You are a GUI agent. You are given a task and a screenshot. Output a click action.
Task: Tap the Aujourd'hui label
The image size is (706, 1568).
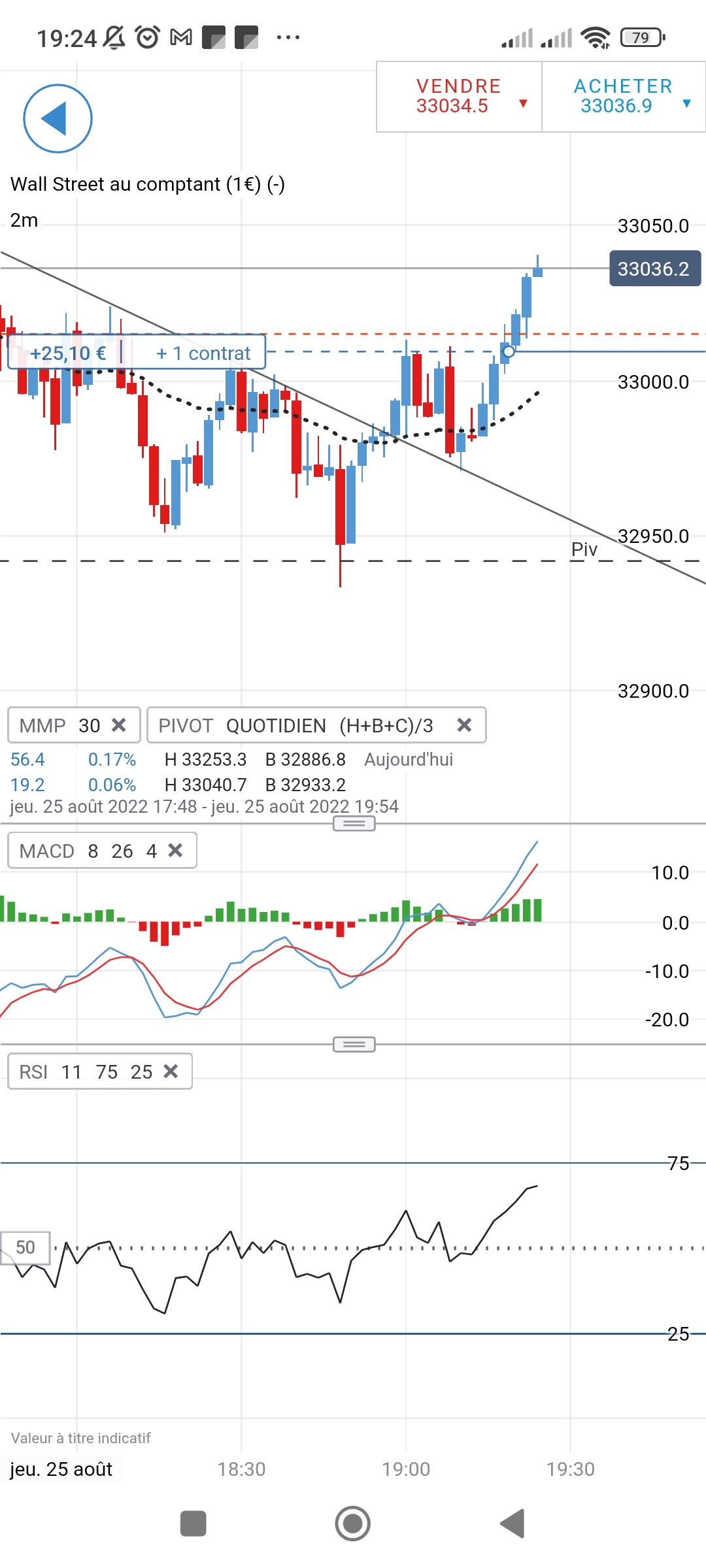coord(409,760)
